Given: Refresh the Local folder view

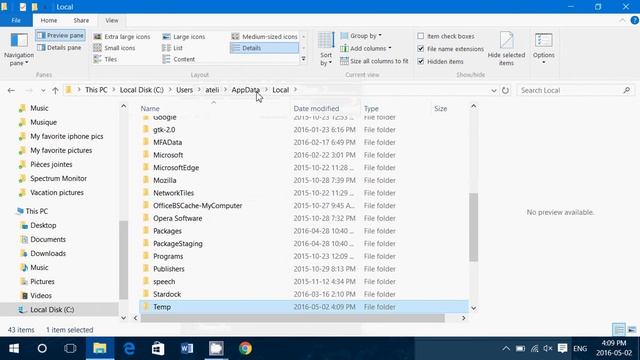Looking at the screenshot, I should [x=505, y=90].
